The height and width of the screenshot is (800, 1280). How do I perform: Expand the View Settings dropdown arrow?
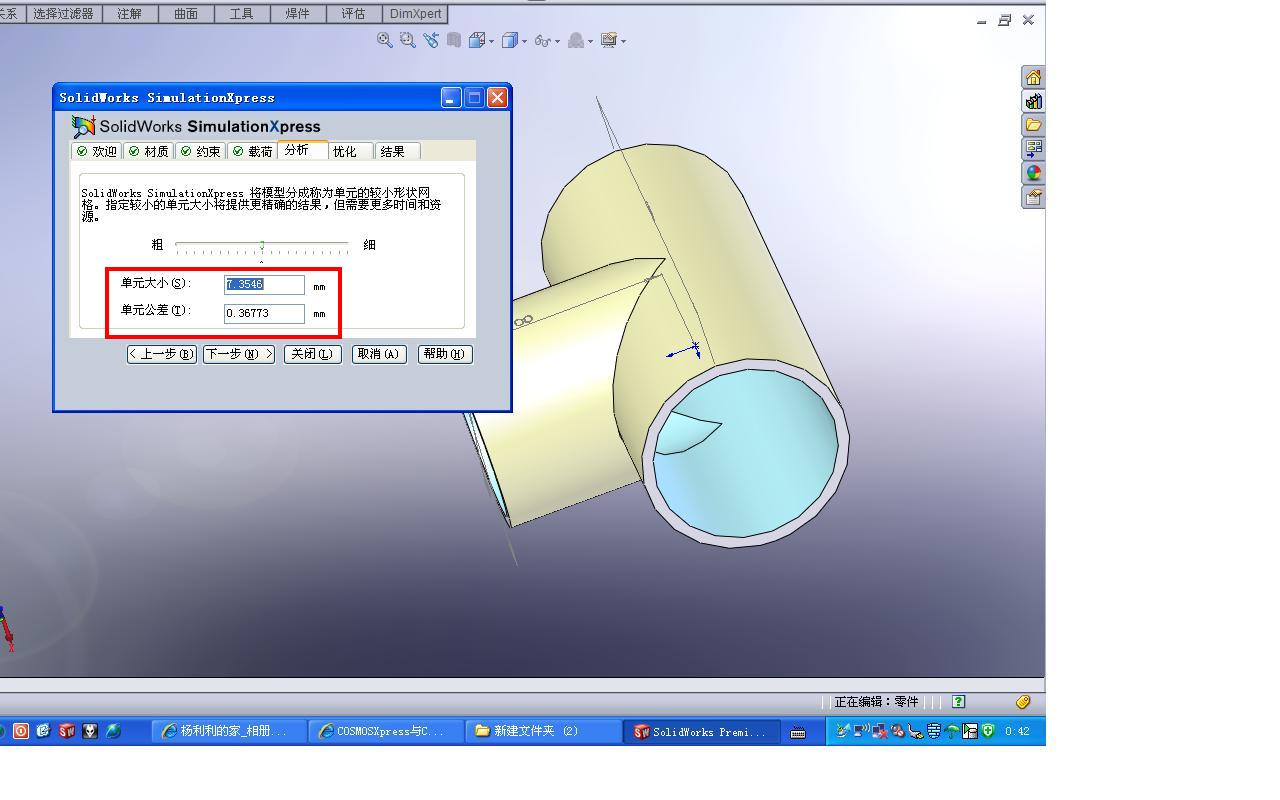pyautogui.click(x=623, y=42)
